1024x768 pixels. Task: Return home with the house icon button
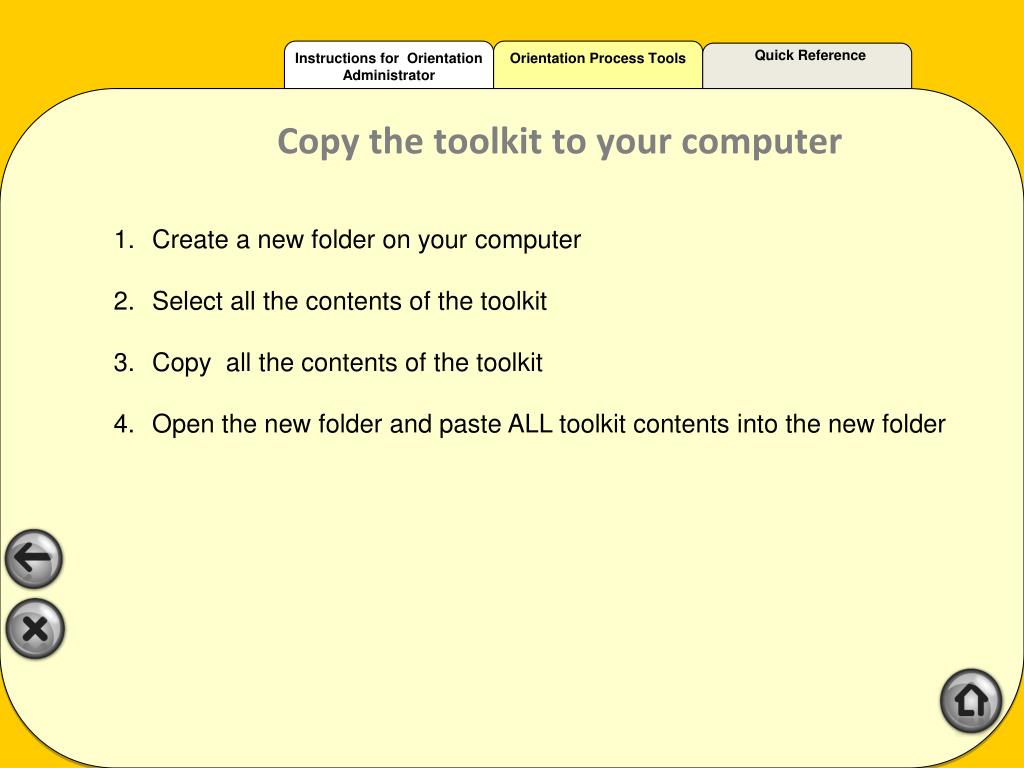(x=971, y=701)
